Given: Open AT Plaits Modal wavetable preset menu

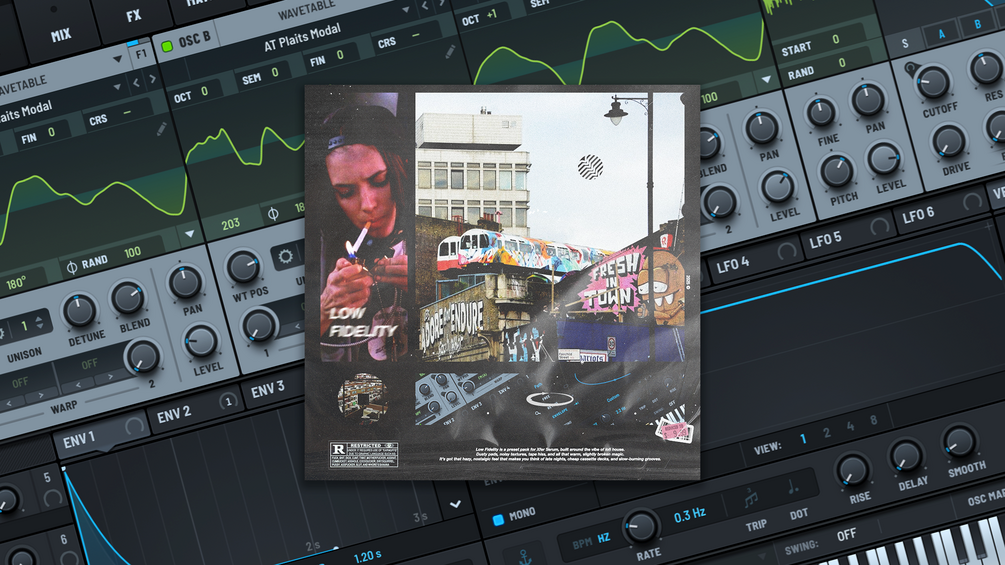Looking at the screenshot, I should 302,37.
